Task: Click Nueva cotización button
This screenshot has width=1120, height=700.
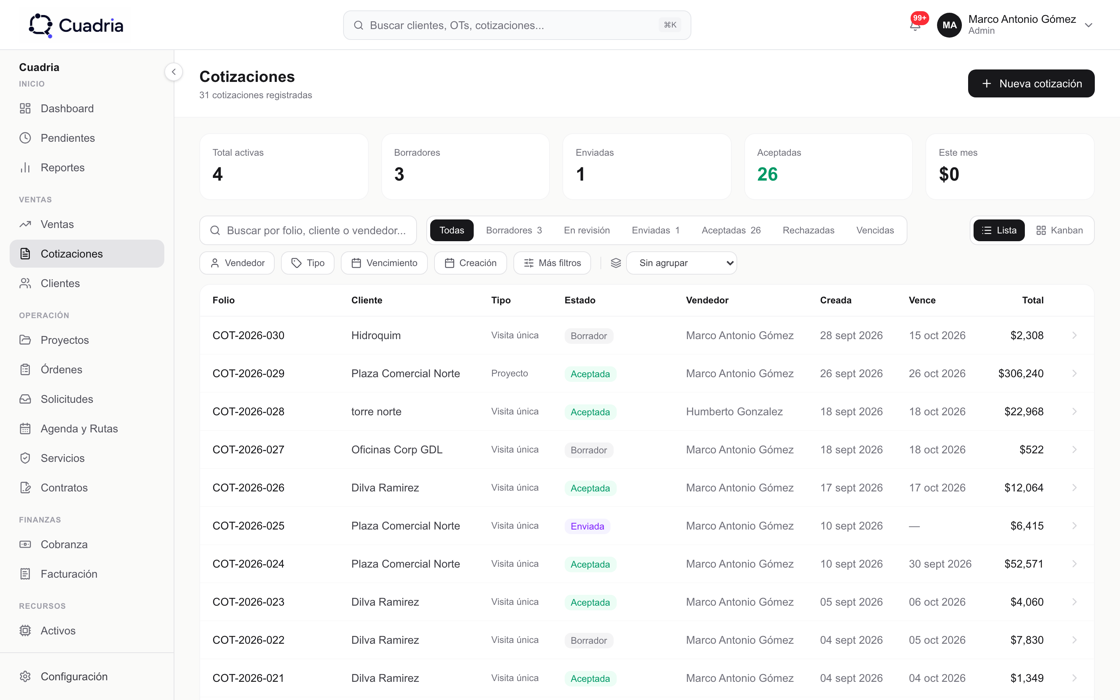Action: 1031,84
